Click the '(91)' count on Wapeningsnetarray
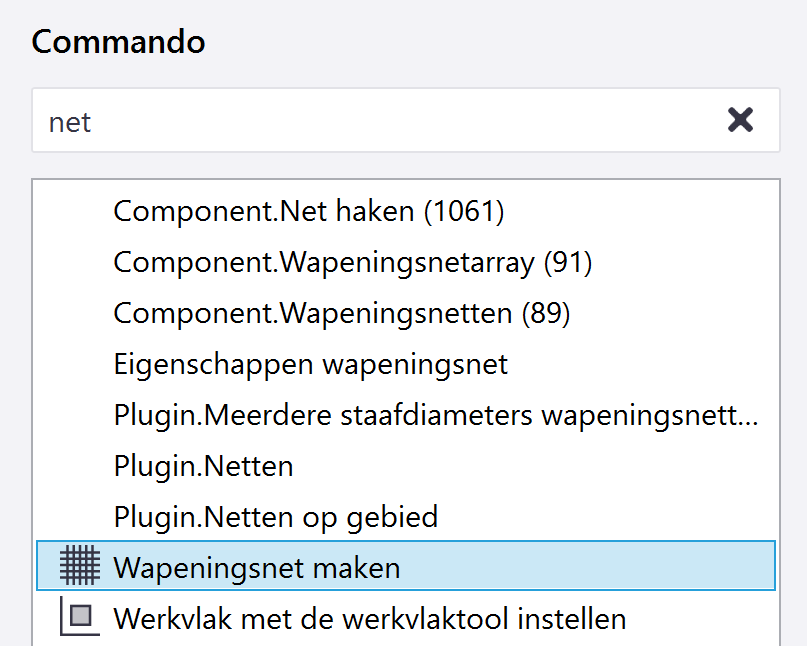The width and height of the screenshot is (807, 646). pyautogui.click(x=568, y=262)
